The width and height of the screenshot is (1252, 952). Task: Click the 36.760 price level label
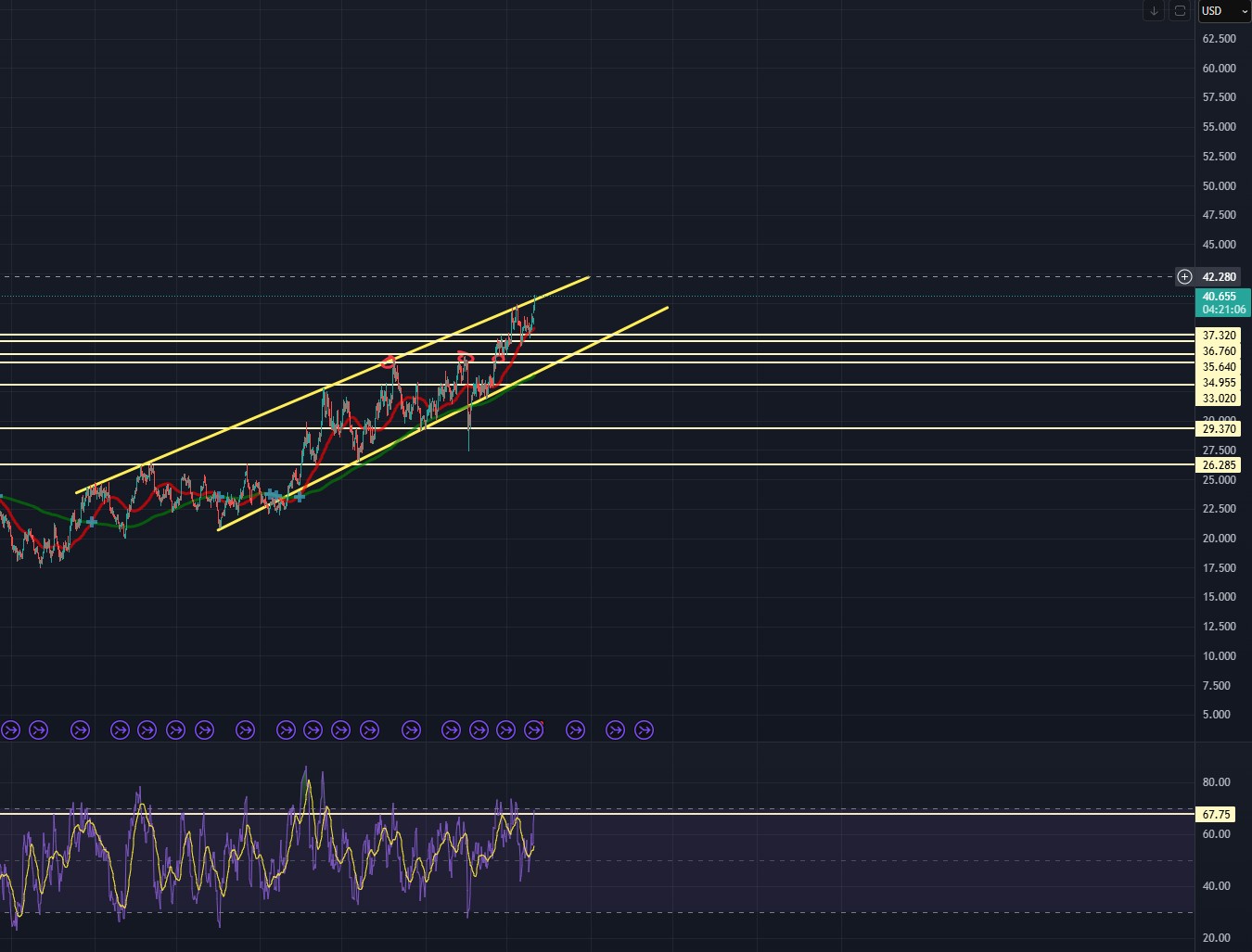click(1219, 351)
